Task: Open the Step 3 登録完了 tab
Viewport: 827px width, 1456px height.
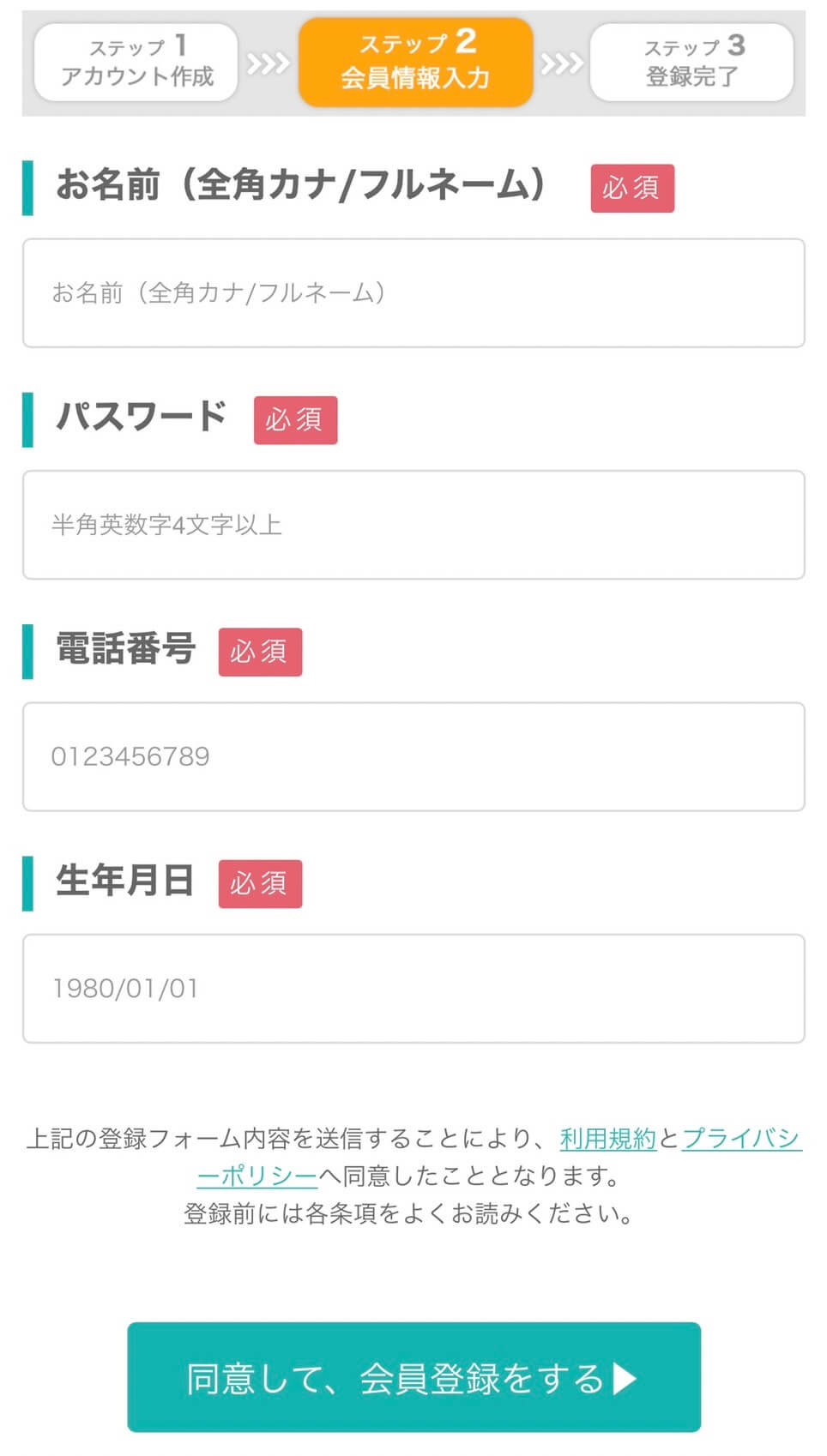Action: pyautogui.click(x=691, y=62)
